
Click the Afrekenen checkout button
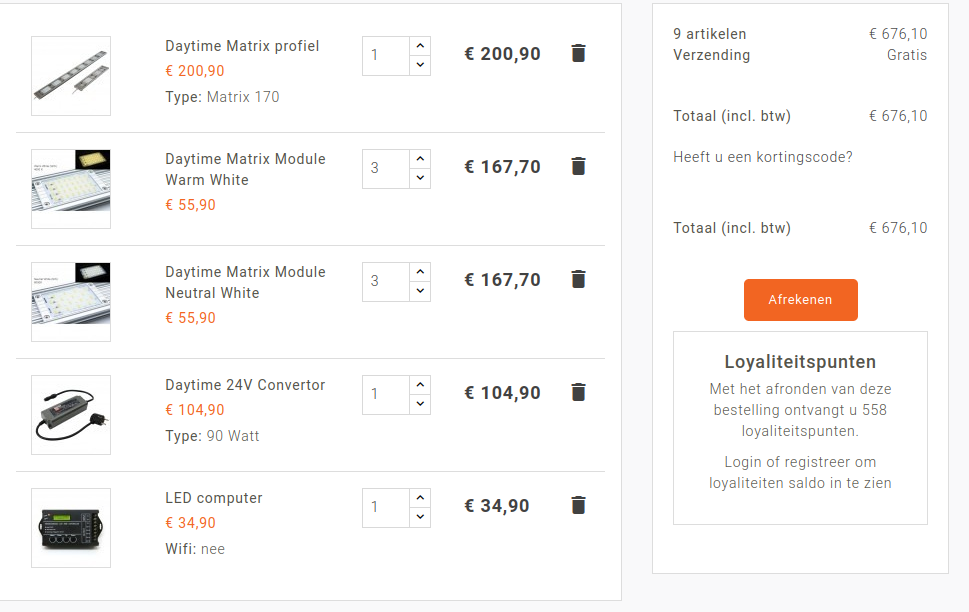click(x=800, y=300)
